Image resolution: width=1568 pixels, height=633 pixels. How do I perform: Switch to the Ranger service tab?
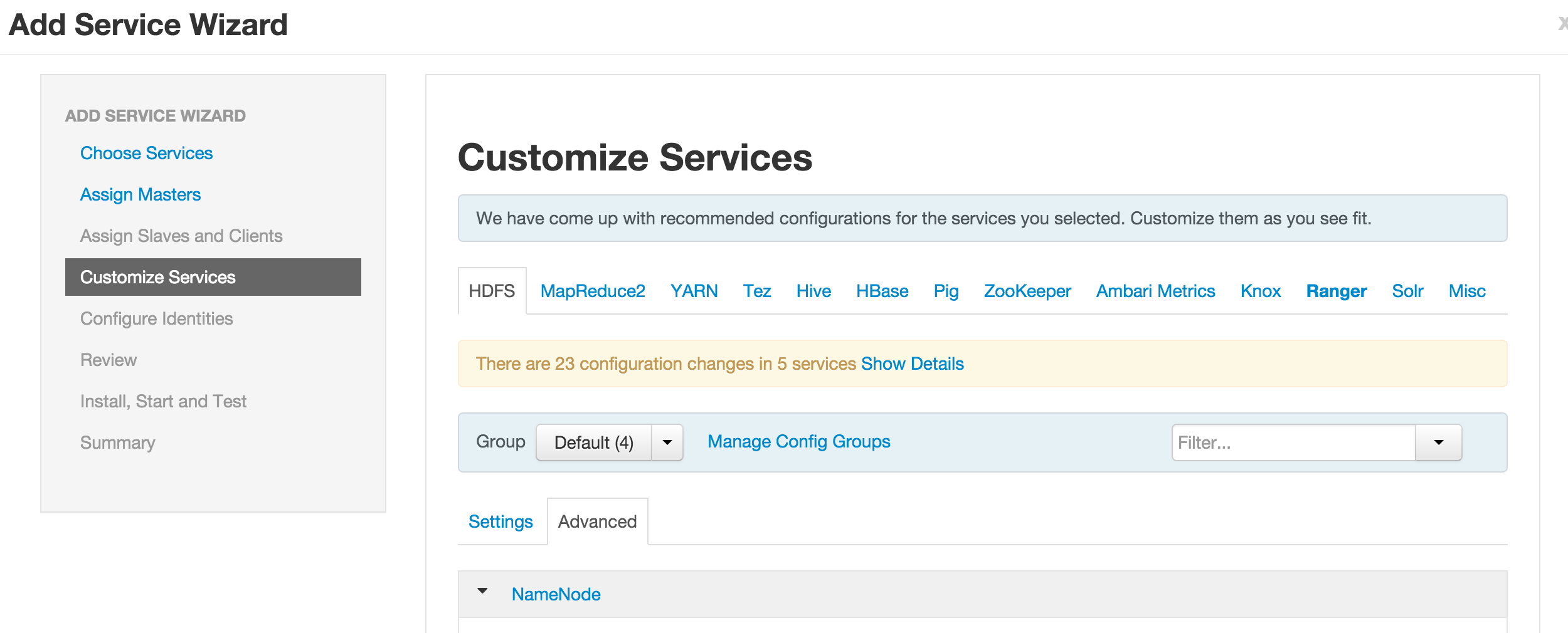[x=1336, y=291]
